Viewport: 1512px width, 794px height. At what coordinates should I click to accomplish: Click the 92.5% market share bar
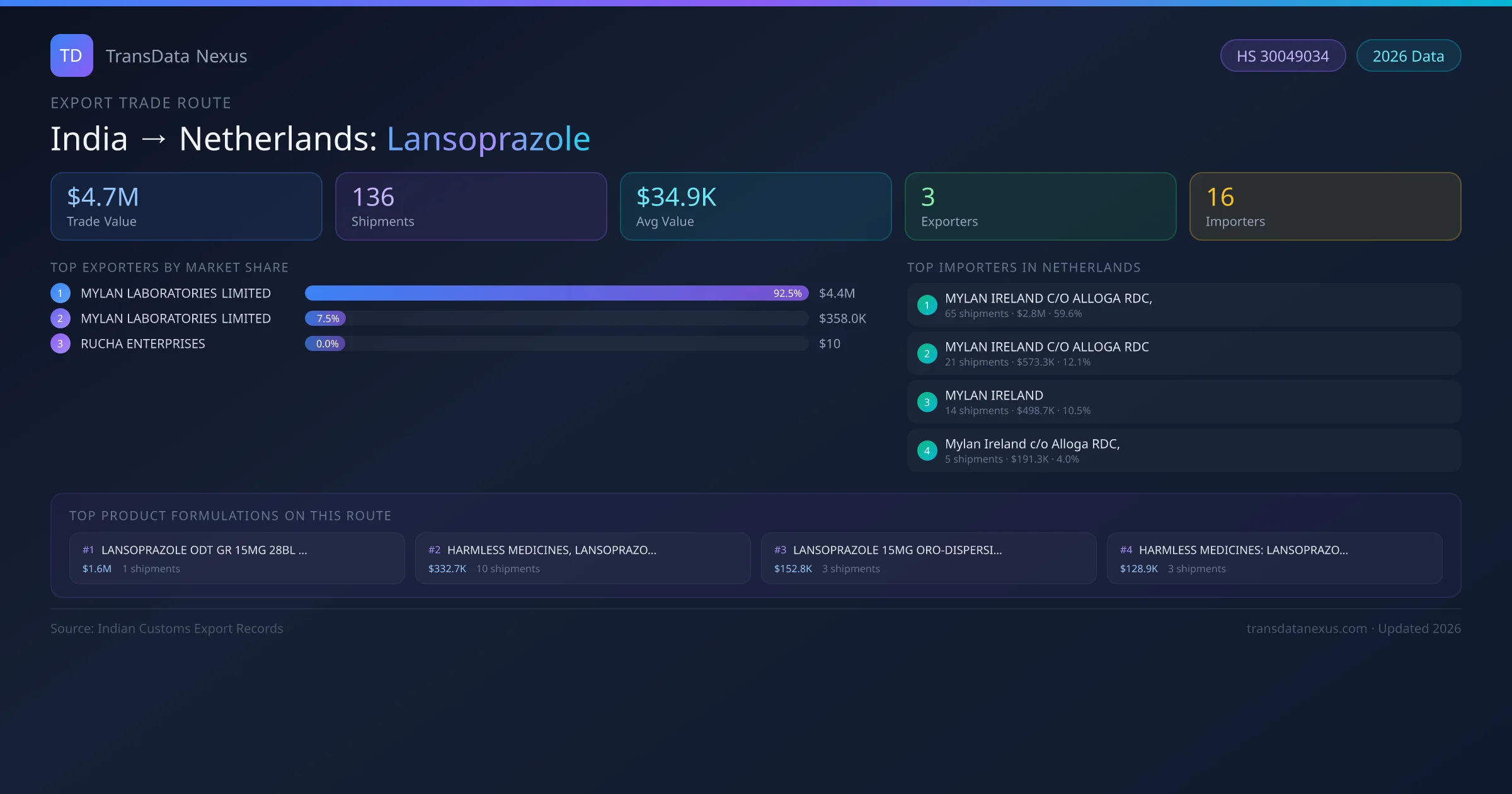coord(556,293)
